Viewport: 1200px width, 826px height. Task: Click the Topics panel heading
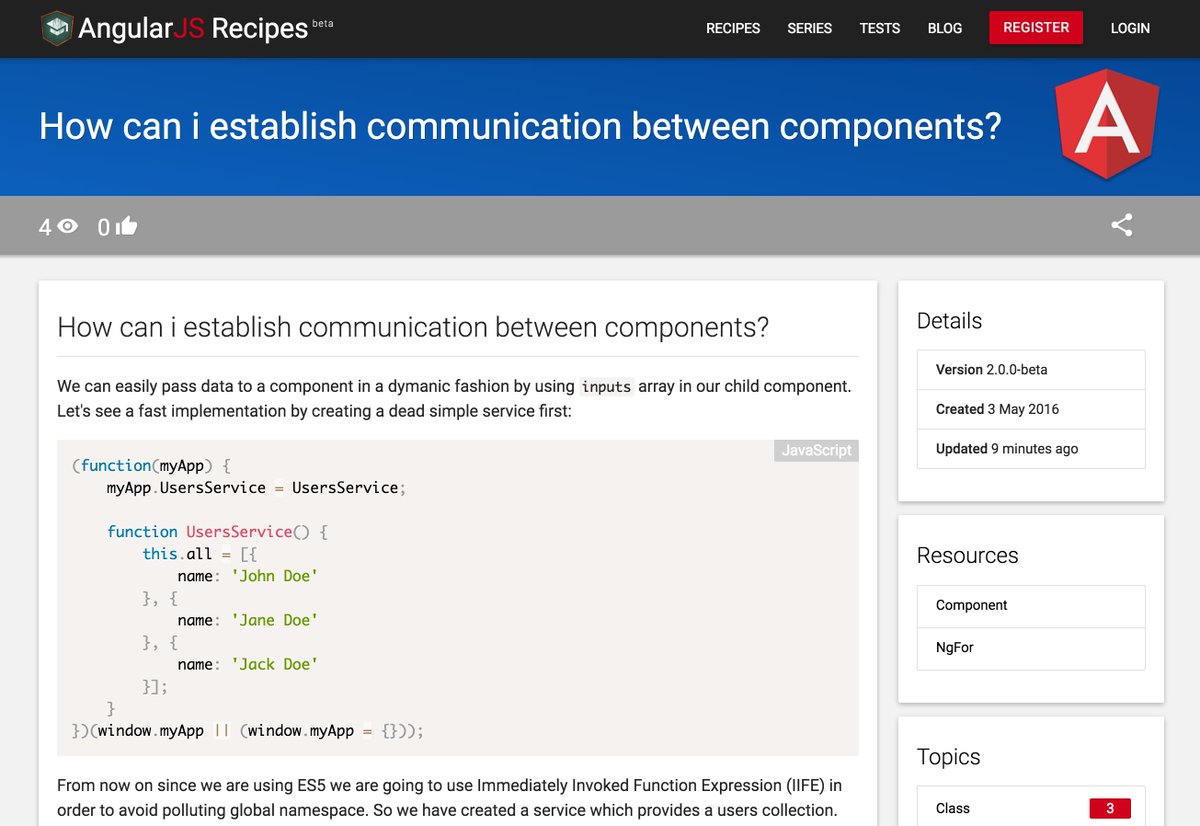tap(948, 757)
